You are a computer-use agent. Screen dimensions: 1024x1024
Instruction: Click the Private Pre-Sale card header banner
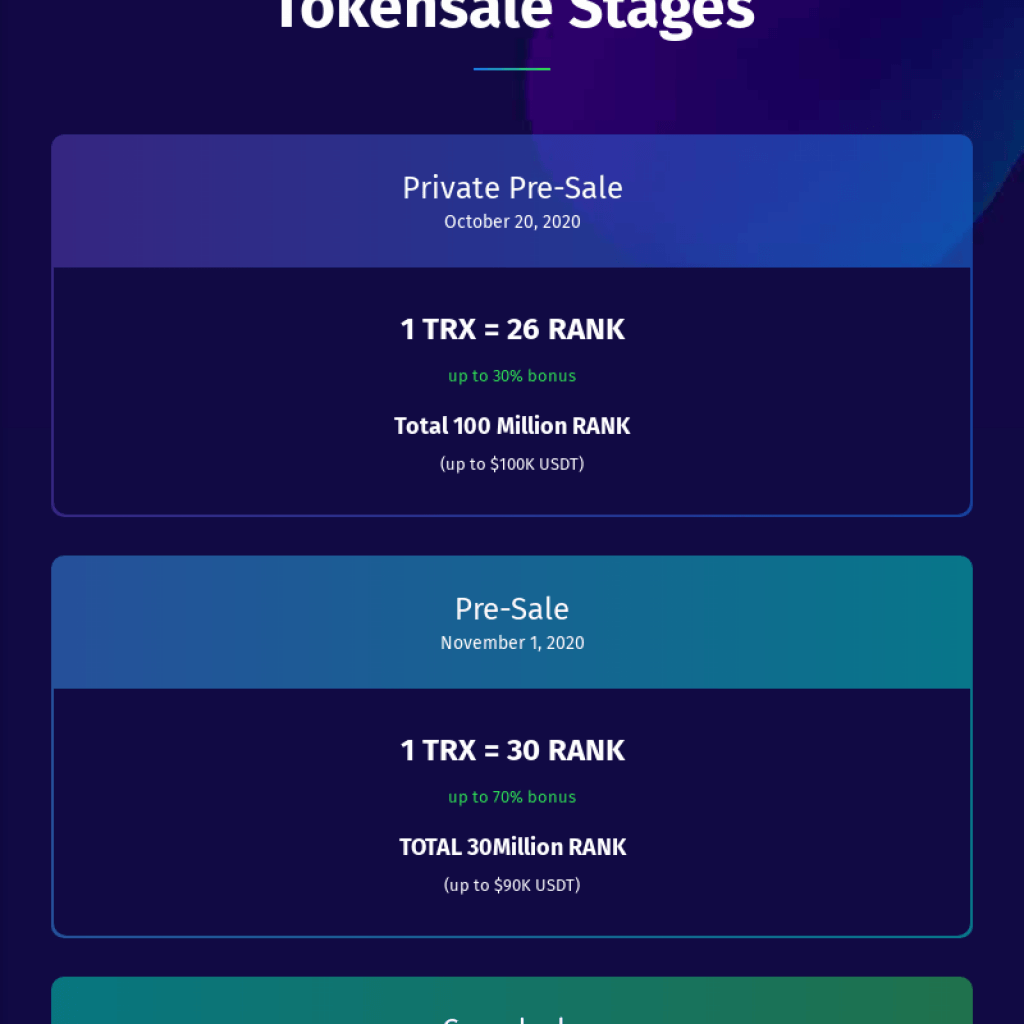[x=512, y=201]
